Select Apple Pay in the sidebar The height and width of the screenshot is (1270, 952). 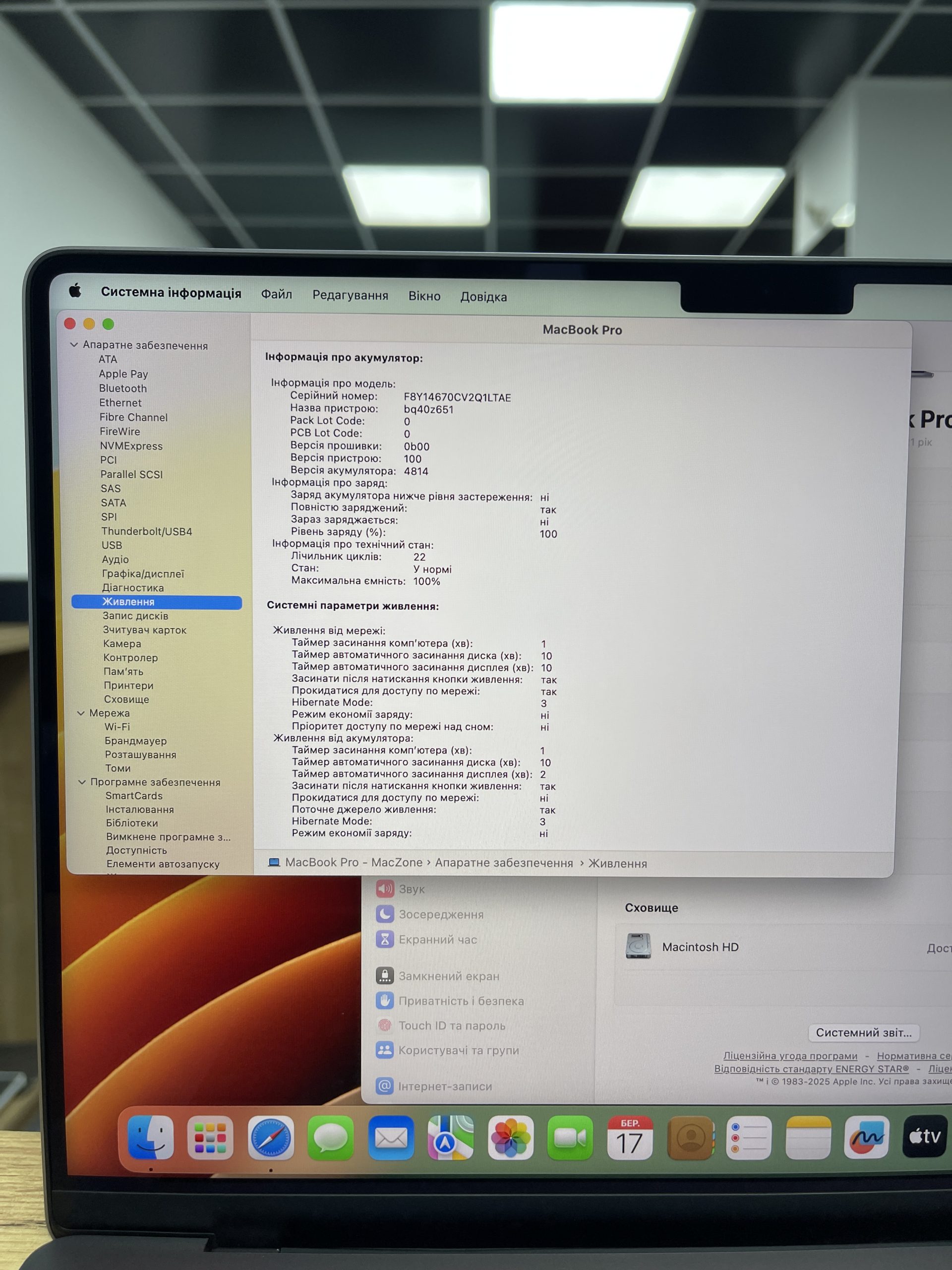pos(123,374)
